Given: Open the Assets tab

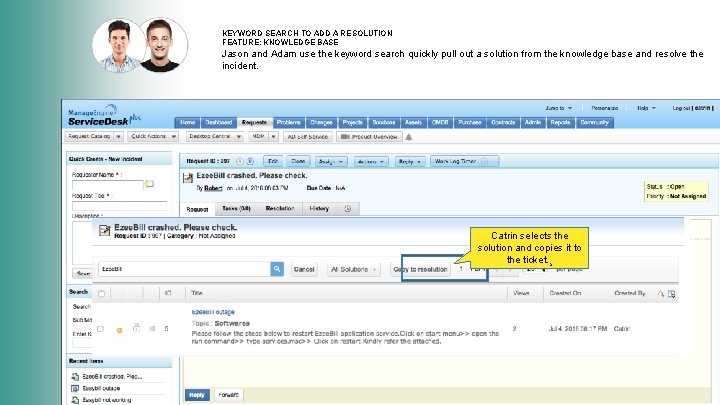Looking at the screenshot, I should pos(413,123).
